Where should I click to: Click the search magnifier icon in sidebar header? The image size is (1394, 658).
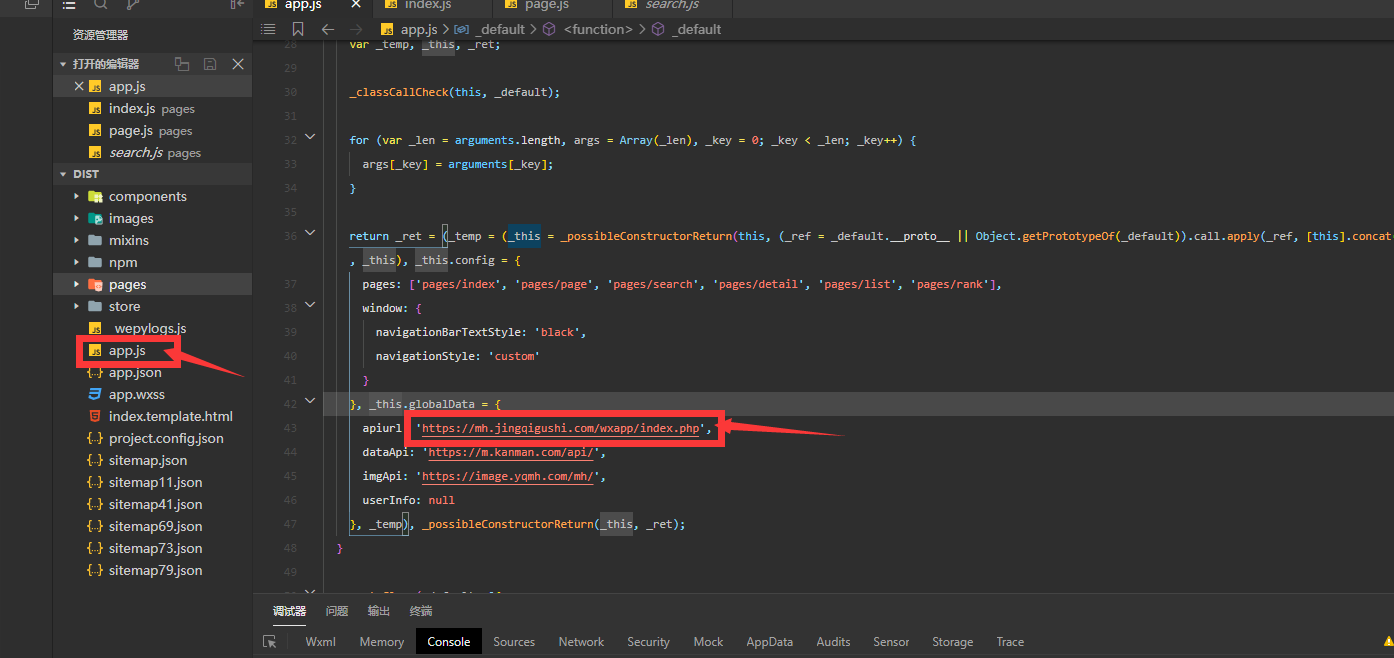100,5
